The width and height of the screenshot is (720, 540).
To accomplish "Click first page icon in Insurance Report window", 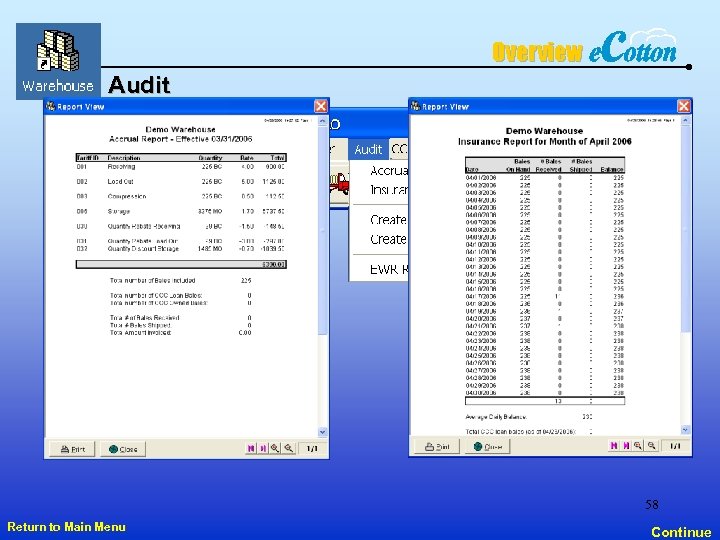I will point(614,445).
